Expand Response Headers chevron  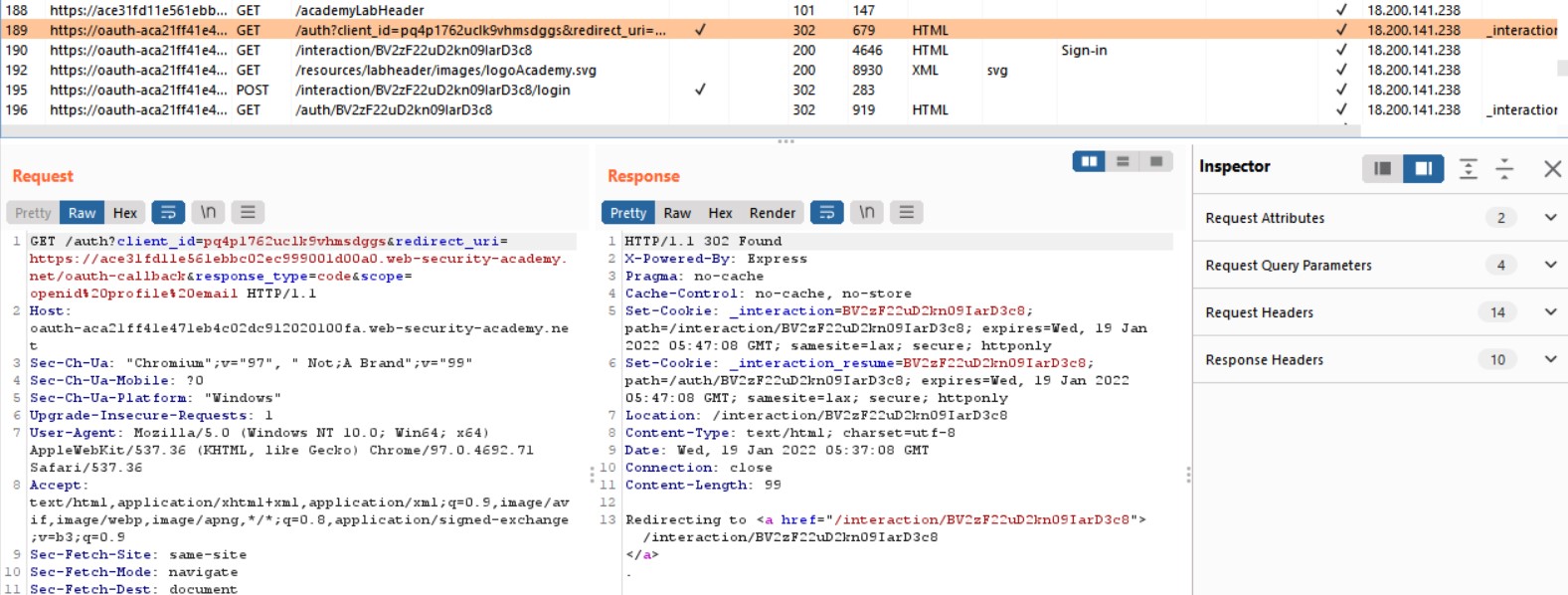coord(1550,359)
